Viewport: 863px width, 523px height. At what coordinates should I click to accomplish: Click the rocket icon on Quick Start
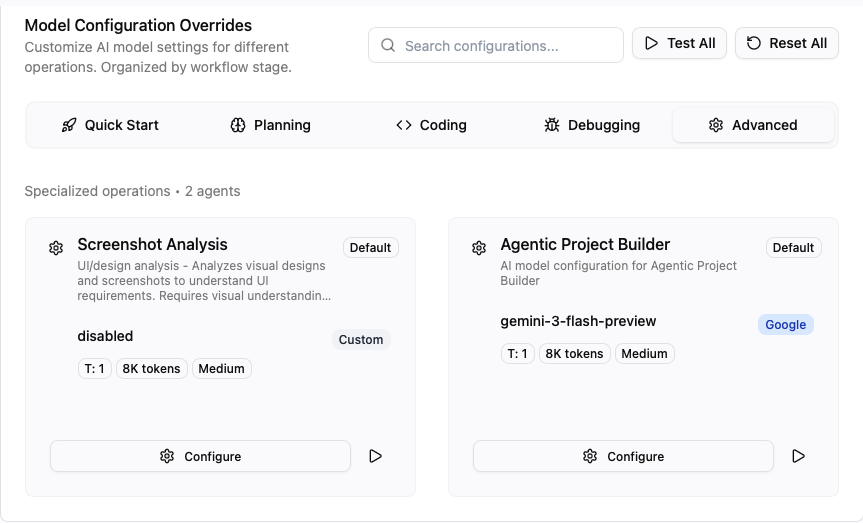[69, 125]
